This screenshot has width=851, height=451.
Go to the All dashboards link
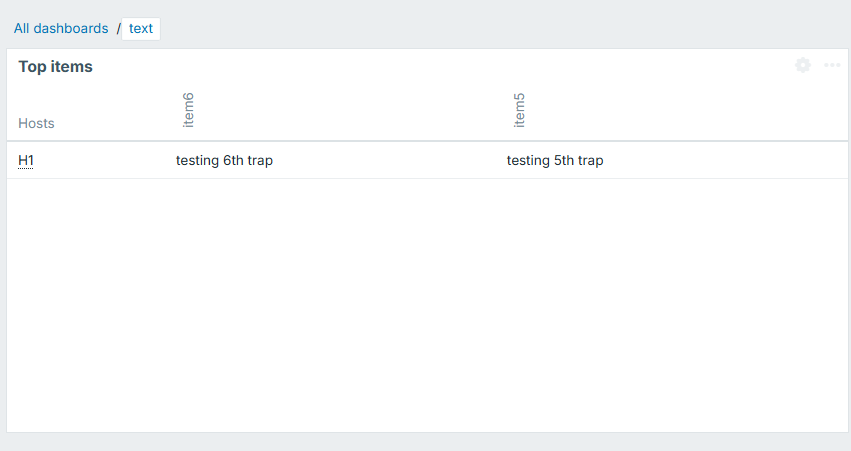[x=61, y=28]
